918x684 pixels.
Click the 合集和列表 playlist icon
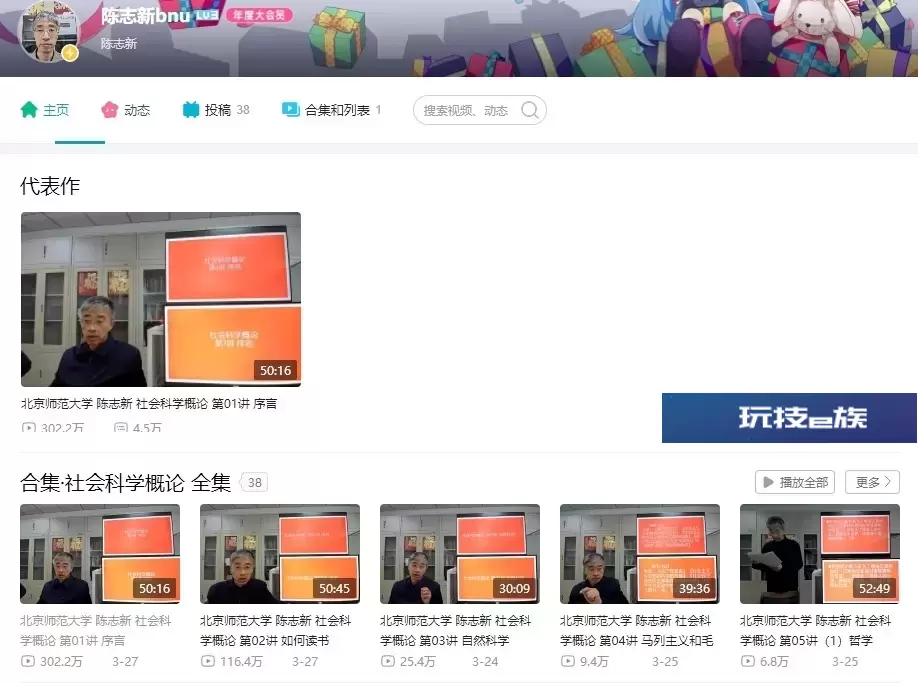tap(290, 110)
